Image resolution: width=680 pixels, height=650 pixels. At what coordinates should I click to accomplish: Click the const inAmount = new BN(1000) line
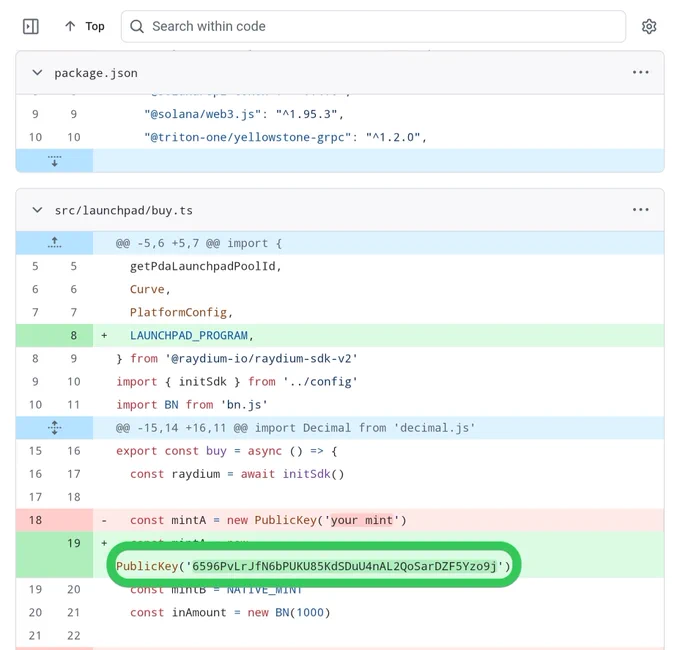(x=340, y=612)
